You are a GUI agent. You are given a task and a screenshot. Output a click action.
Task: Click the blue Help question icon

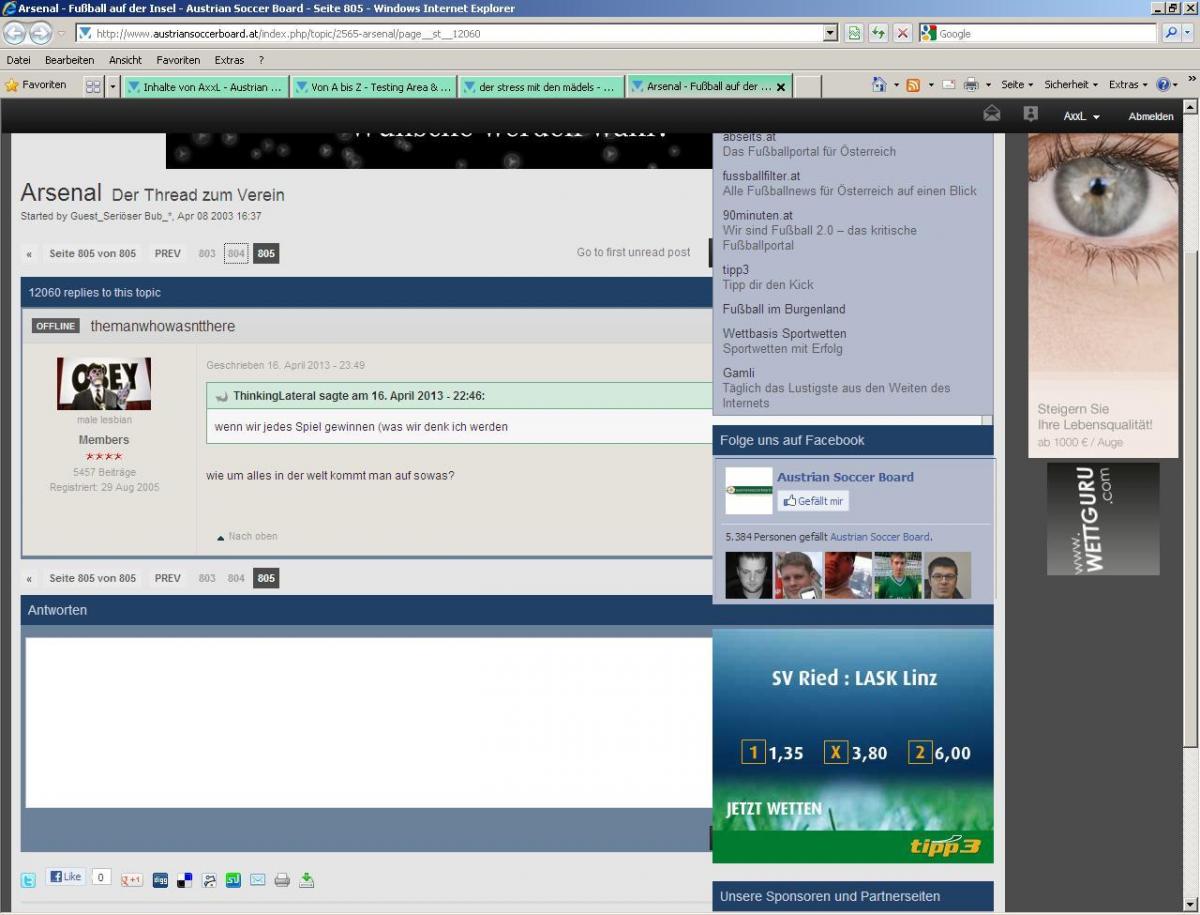[x=1162, y=85]
